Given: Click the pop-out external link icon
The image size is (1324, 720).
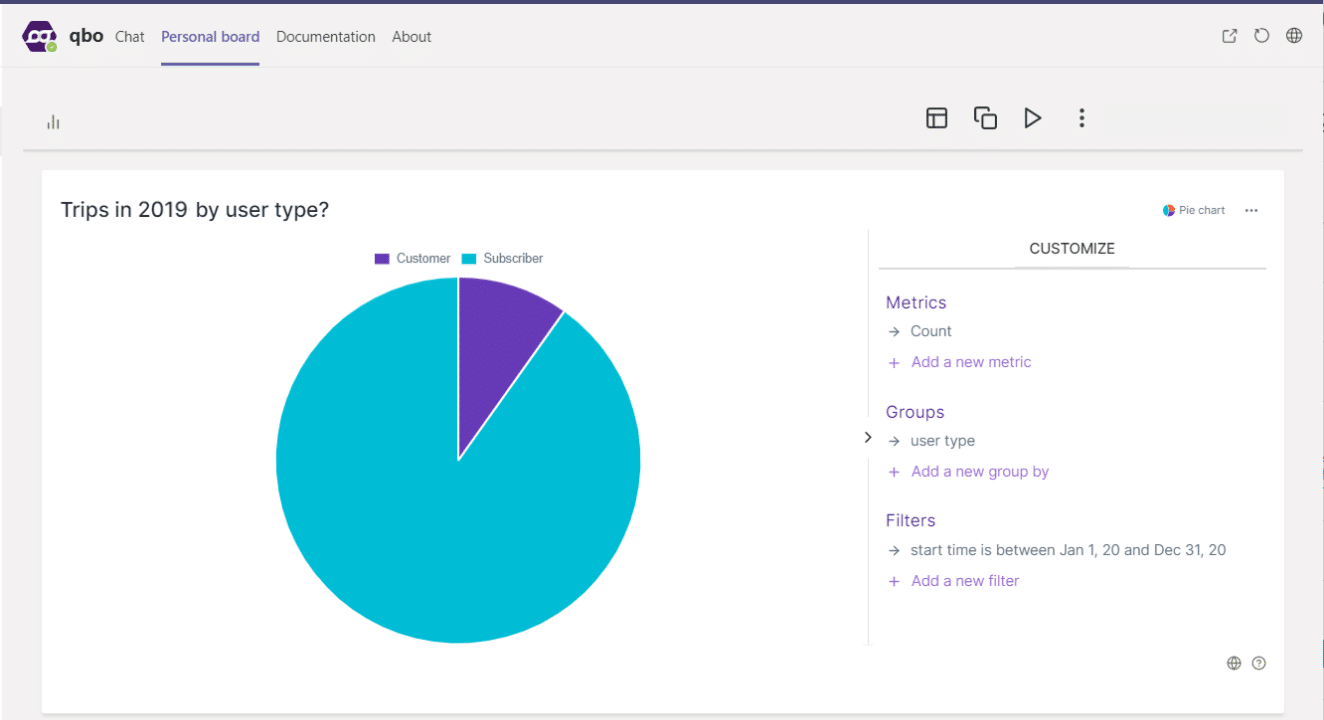Looking at the screenshot, I should (x=1230, y=36).
